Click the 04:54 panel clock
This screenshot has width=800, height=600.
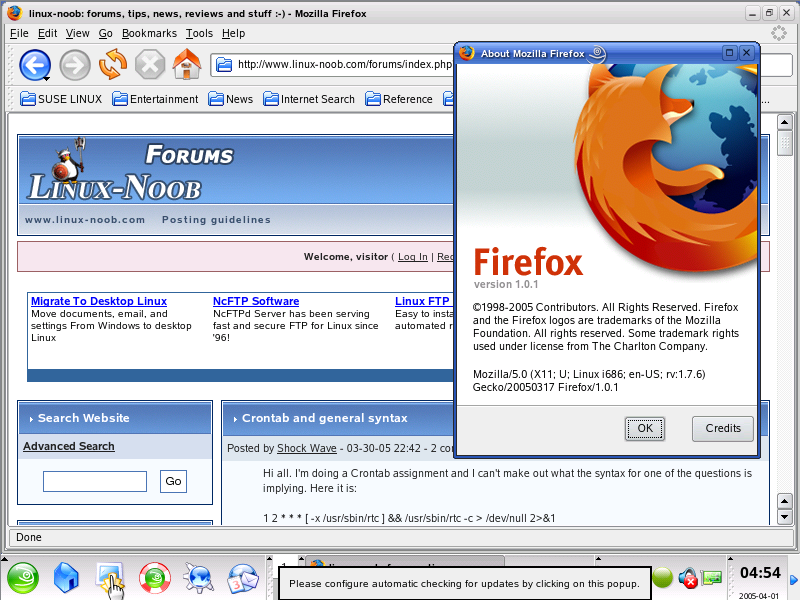[x=760, y=573]
